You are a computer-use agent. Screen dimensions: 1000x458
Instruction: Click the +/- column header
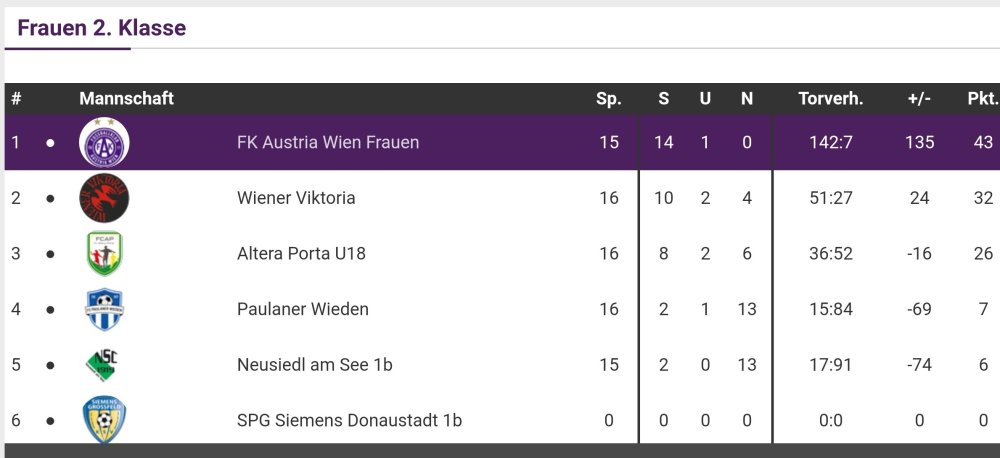[x=919, y=98]
